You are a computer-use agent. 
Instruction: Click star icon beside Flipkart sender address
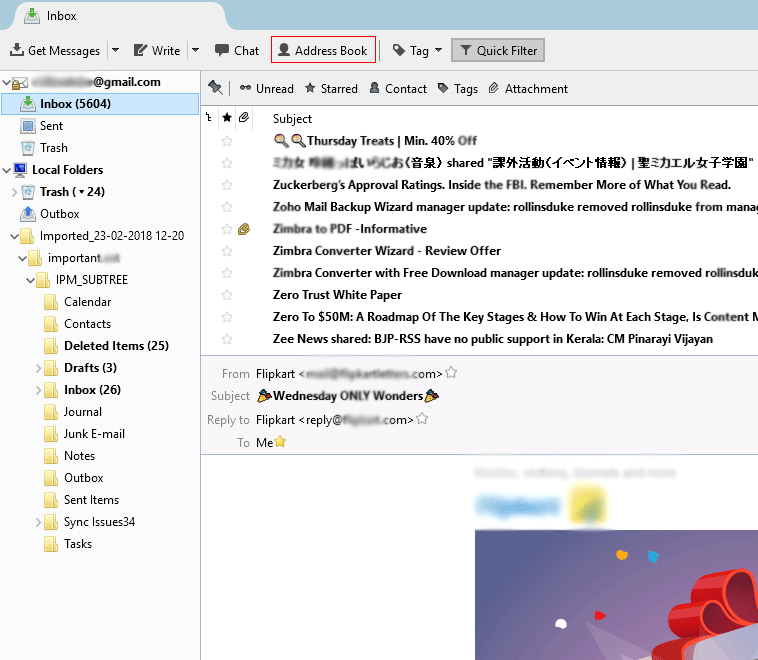click(x=451, y=373)
